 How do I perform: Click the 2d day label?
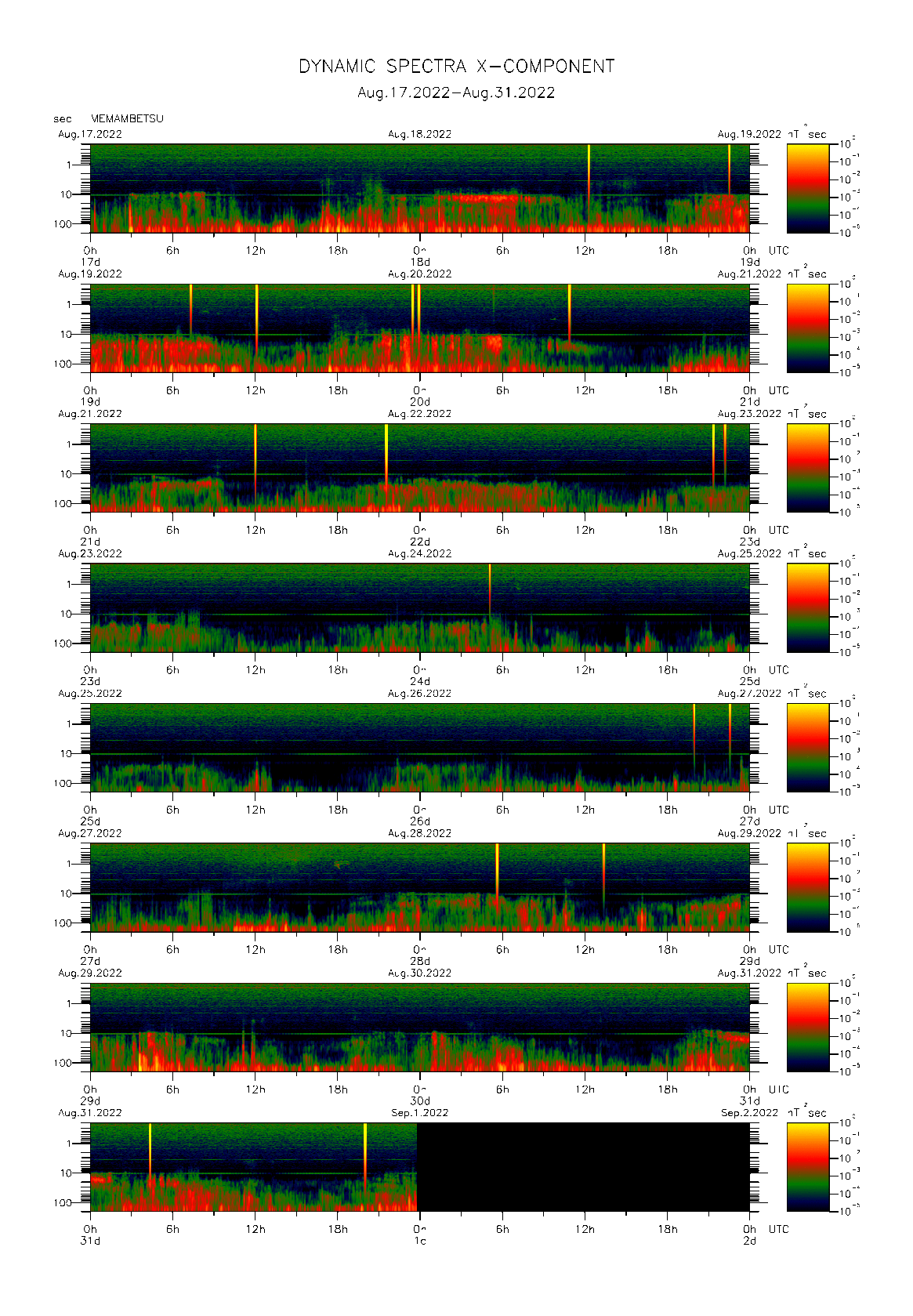(750, 1241)
